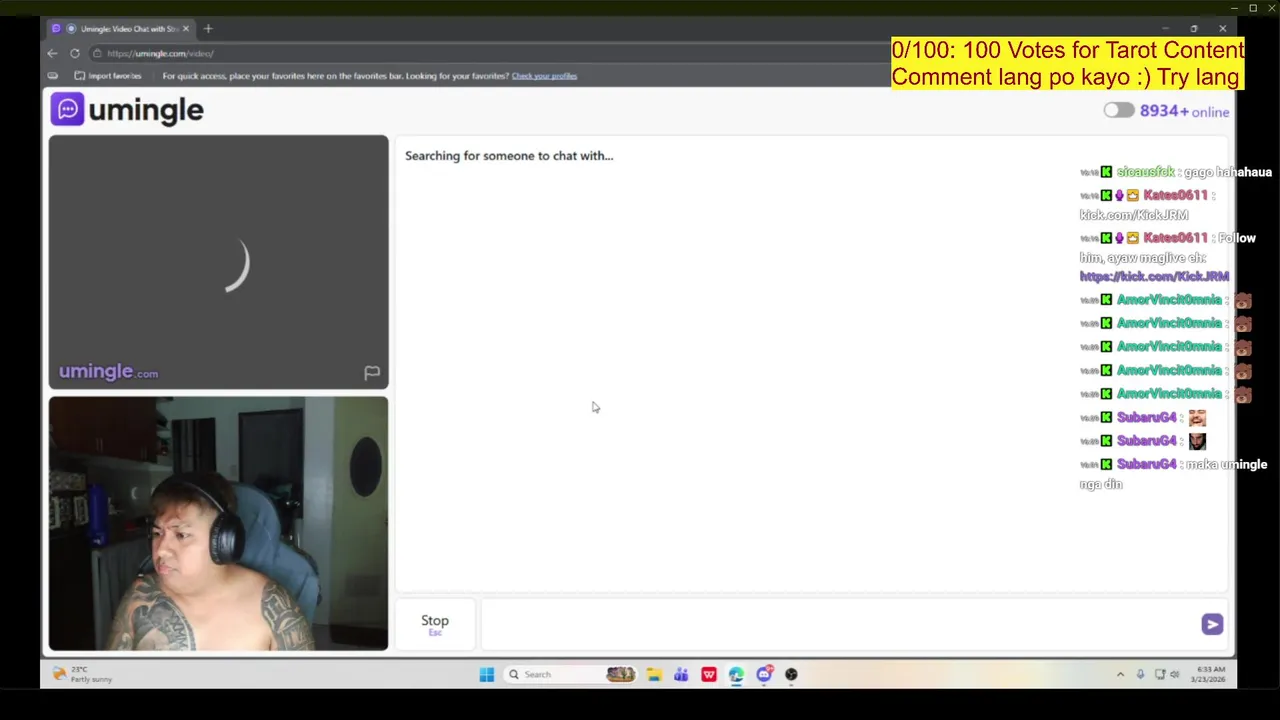Toggle the switch next to 8934+ online
Image resolution: width=1280 pixels, height=720 pixels.
1119,111
